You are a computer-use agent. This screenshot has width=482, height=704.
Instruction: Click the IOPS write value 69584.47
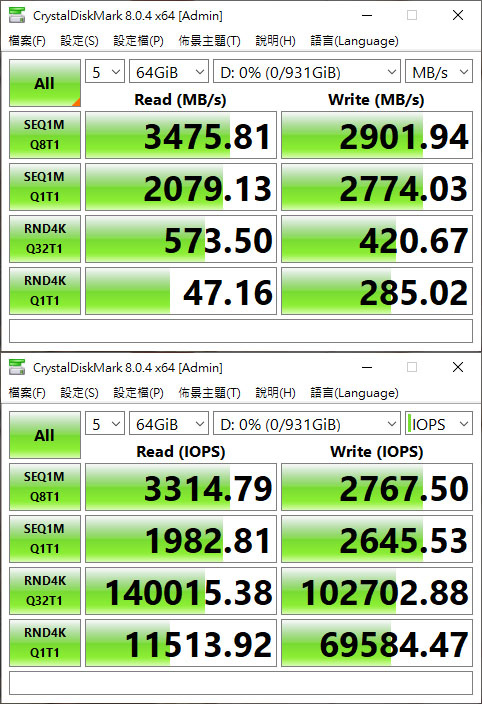click(x=377, y=643)
